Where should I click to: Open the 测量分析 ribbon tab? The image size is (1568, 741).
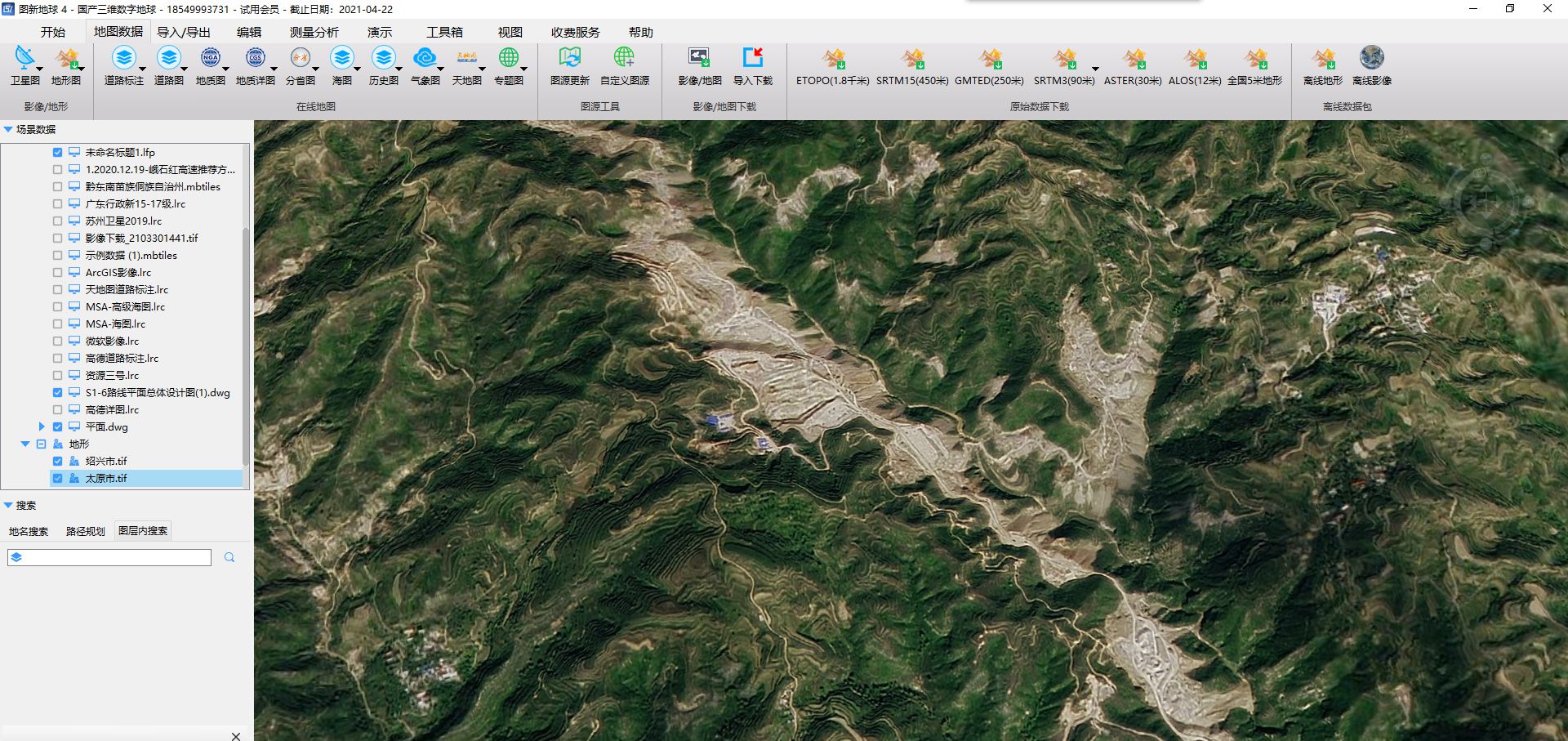pyautogui.click(x=314, y=32)
